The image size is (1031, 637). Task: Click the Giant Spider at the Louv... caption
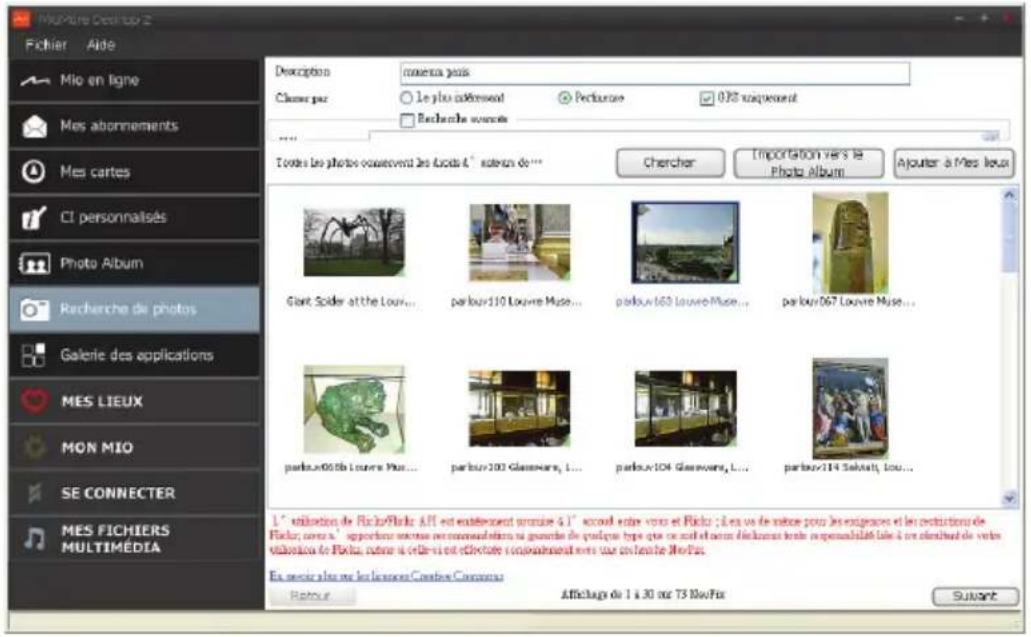click(351, 302)
